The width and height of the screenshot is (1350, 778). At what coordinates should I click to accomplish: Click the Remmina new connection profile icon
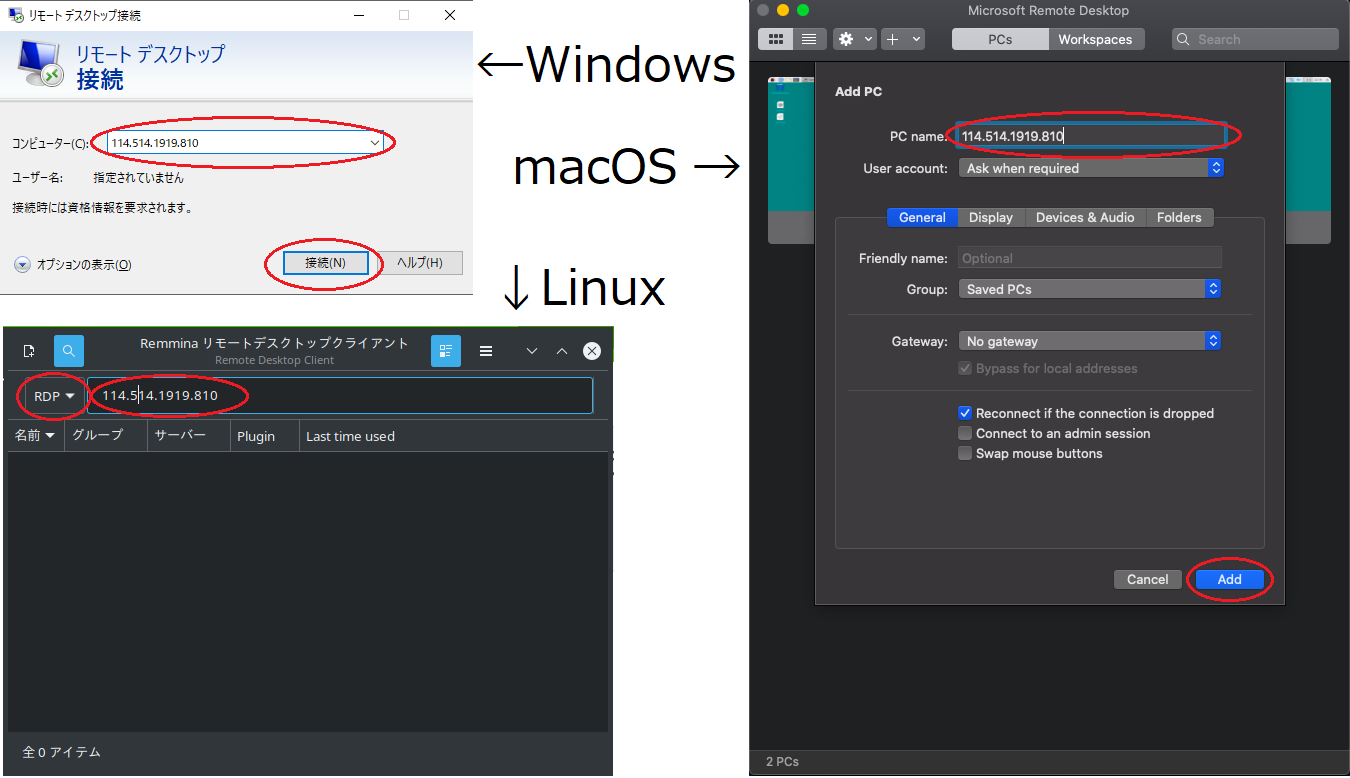pos(29,351)
